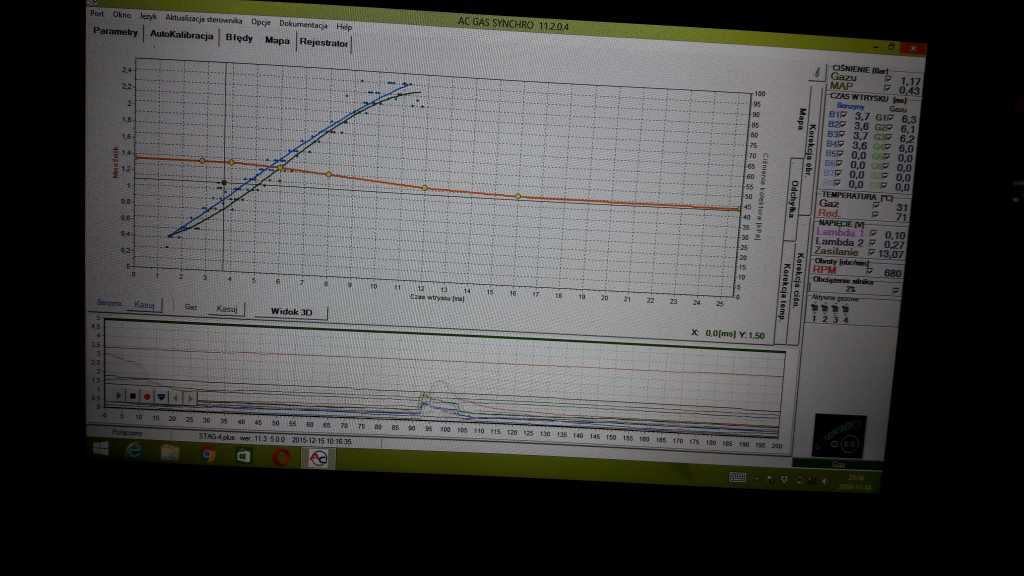This screenshot has width=1024, height=576.
Task: Open Chrome from the Windows taskbar
Action: click(x=209, y=455)
